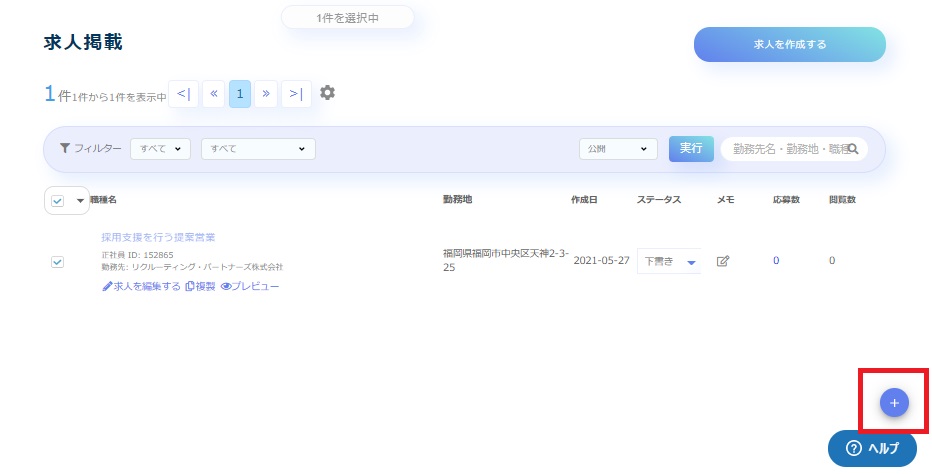Click the job search input field
Viewport: 932px width, 474px height.
785,149
